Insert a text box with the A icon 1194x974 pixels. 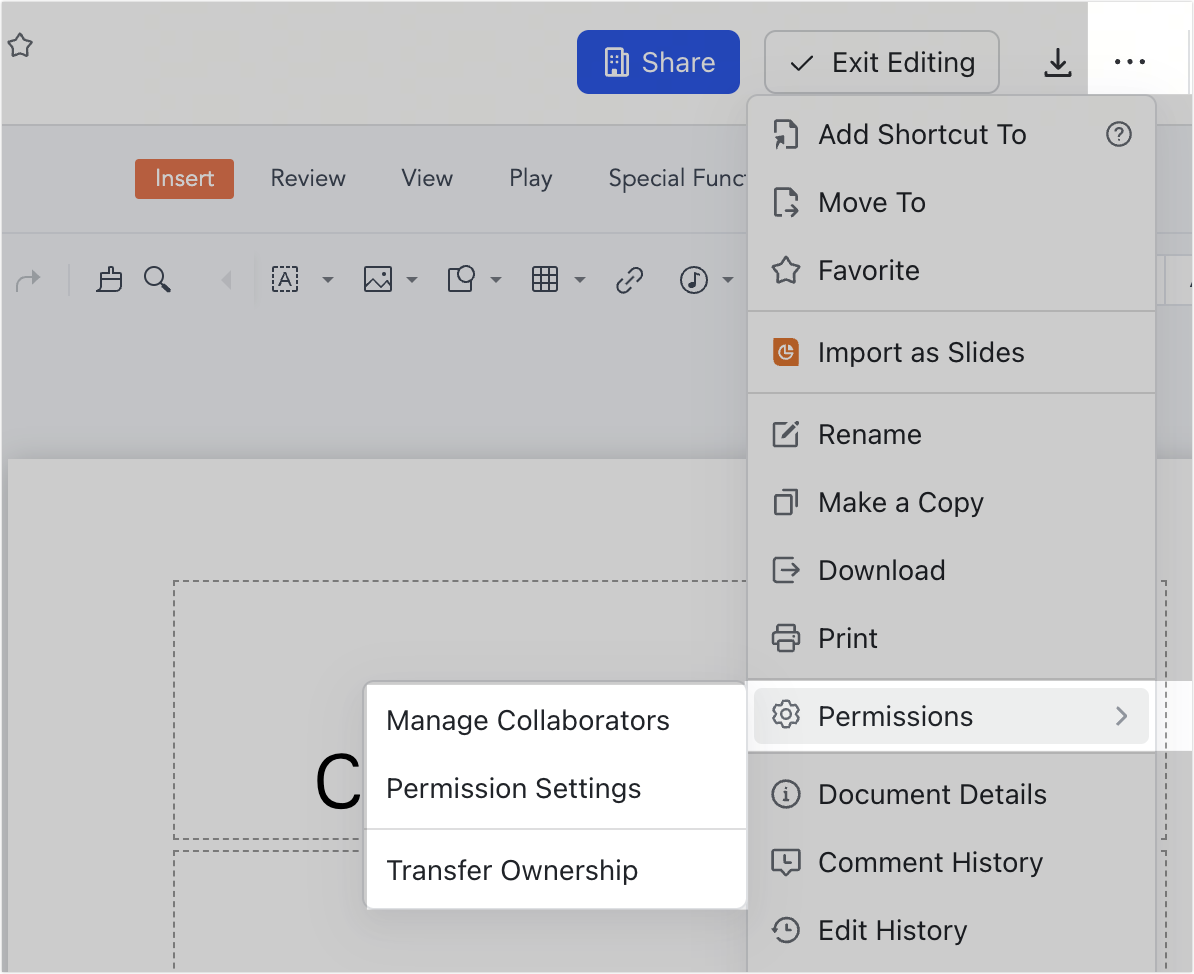point(285,279)
